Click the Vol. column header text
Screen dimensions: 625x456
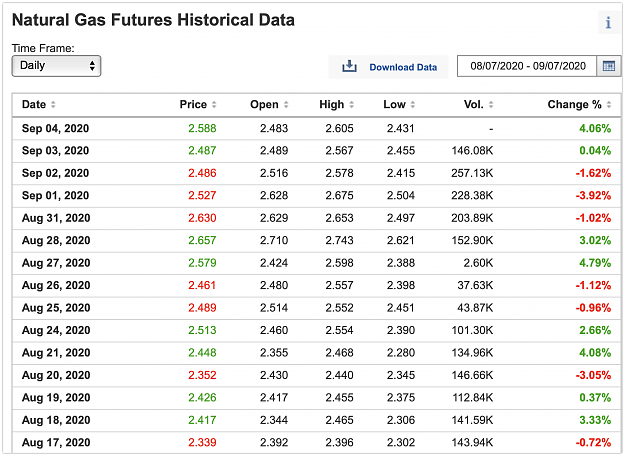pyautogui.click(x=474, y=104)
